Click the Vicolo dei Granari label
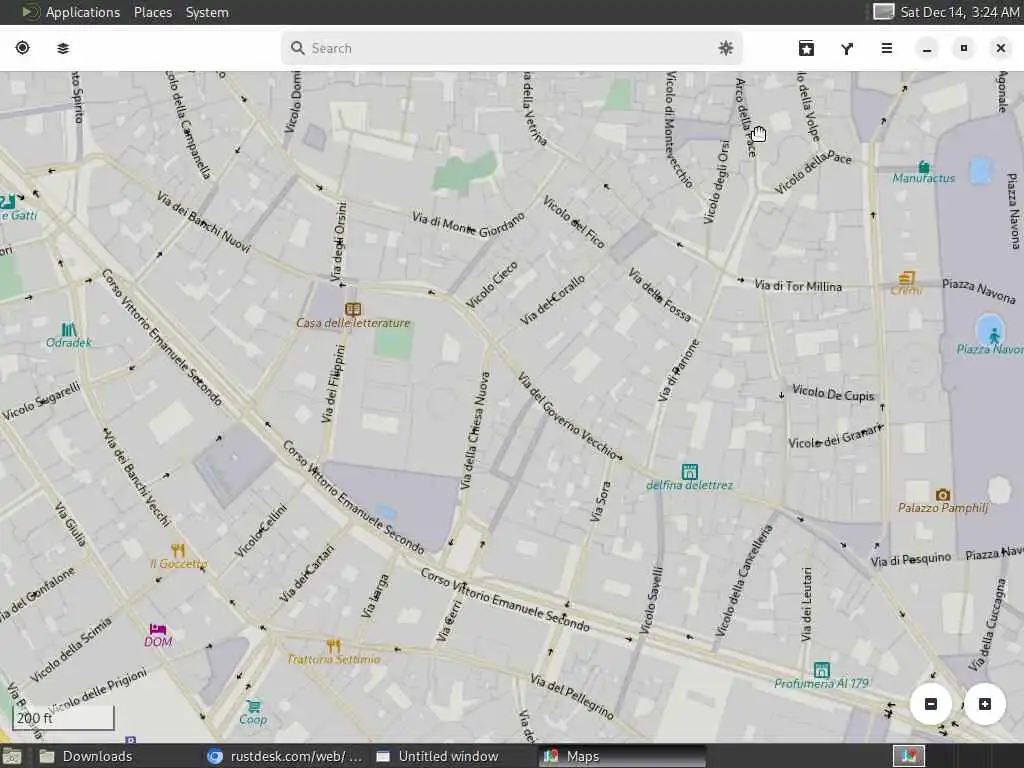The image size is (1024, 768). tap(836, 436)
